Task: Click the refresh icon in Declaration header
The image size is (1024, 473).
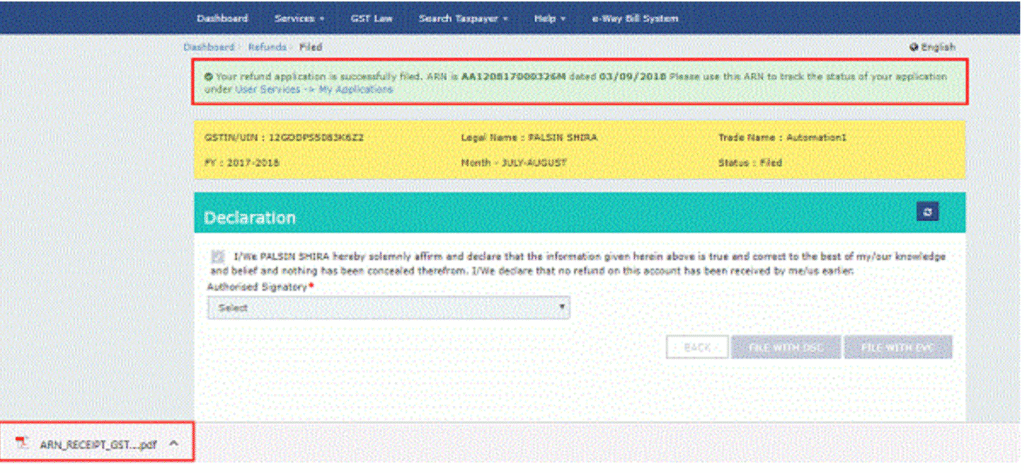Action: tap(927, 212)
